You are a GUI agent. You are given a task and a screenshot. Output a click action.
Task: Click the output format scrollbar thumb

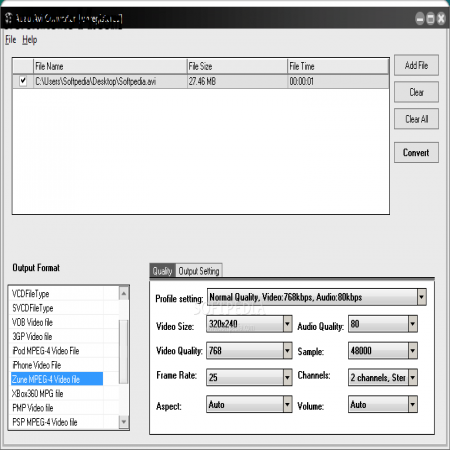(124, 352)
